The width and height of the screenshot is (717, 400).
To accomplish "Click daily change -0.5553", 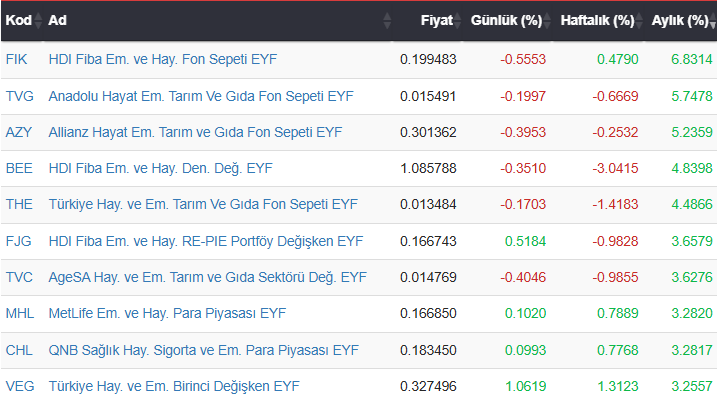I will [523, 59].
